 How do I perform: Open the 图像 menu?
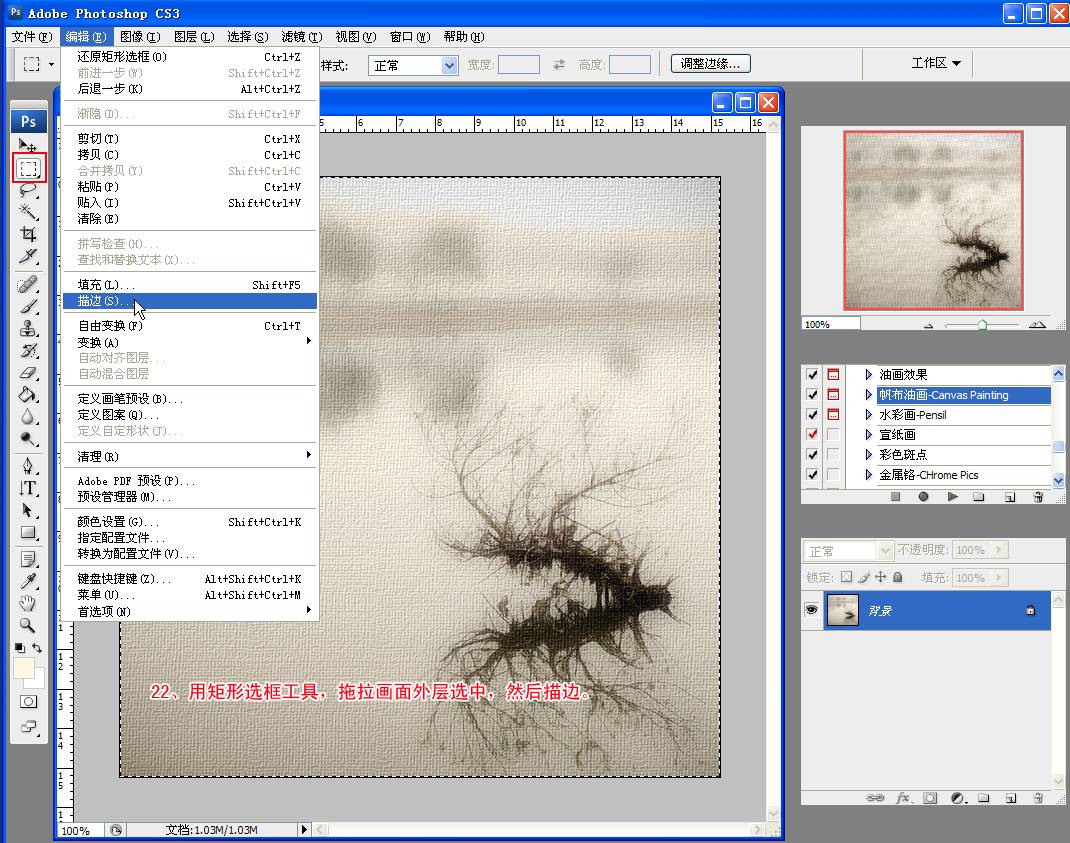coord(140,37)
